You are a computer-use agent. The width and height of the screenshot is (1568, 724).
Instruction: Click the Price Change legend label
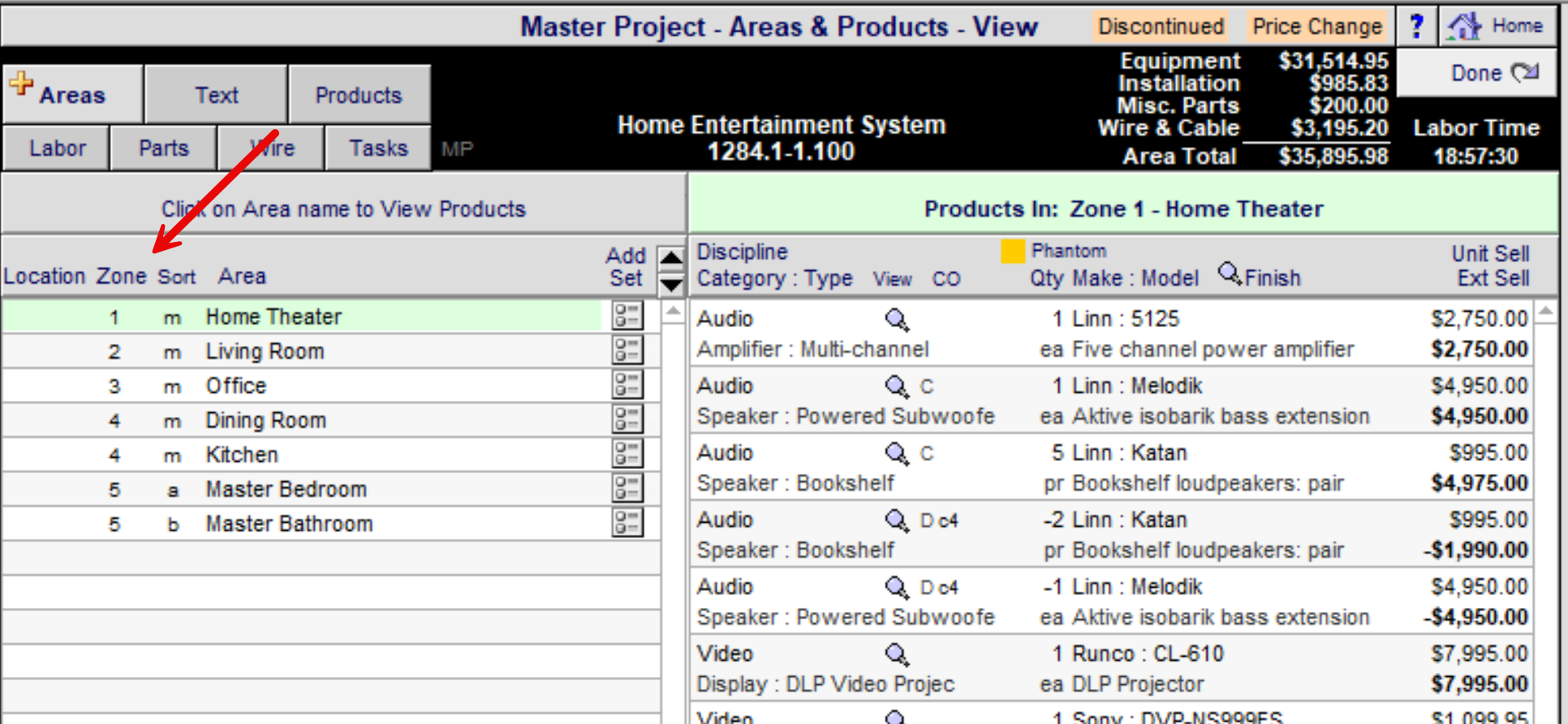[x=1316, y=26]
